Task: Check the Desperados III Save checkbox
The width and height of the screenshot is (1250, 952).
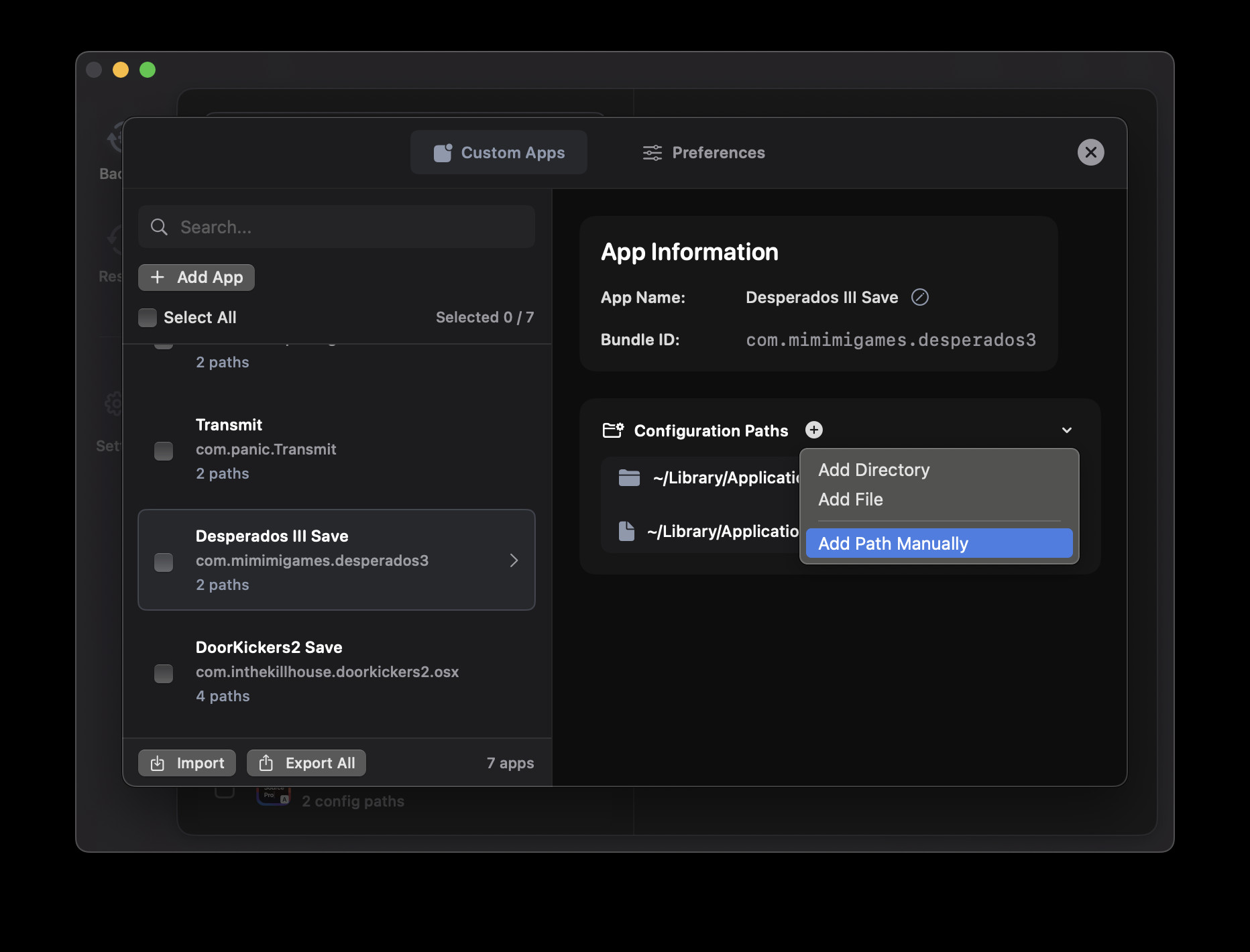Action: [164, 562]
